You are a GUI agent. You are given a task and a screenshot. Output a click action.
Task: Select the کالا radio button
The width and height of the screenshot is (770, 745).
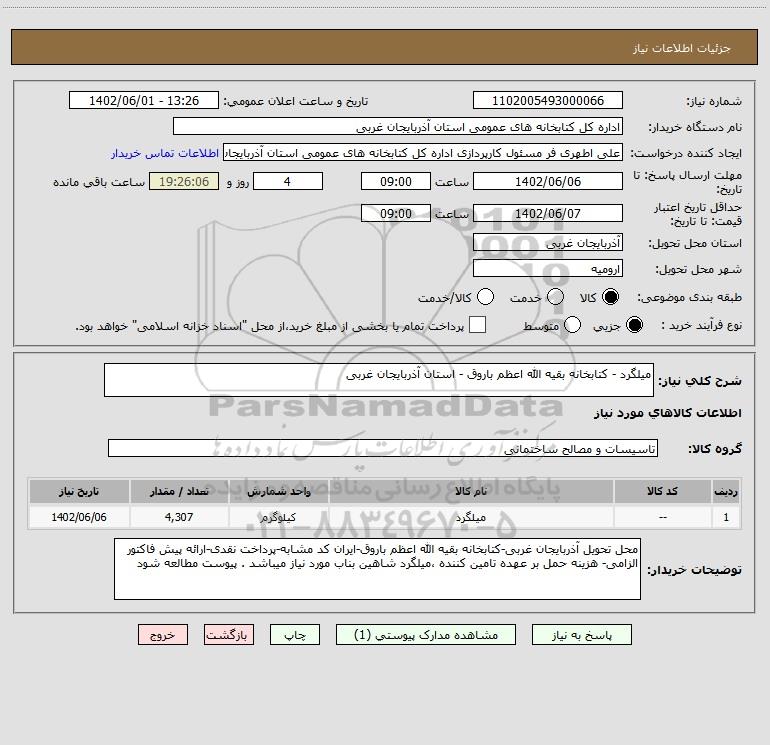[x=610, y=297]
